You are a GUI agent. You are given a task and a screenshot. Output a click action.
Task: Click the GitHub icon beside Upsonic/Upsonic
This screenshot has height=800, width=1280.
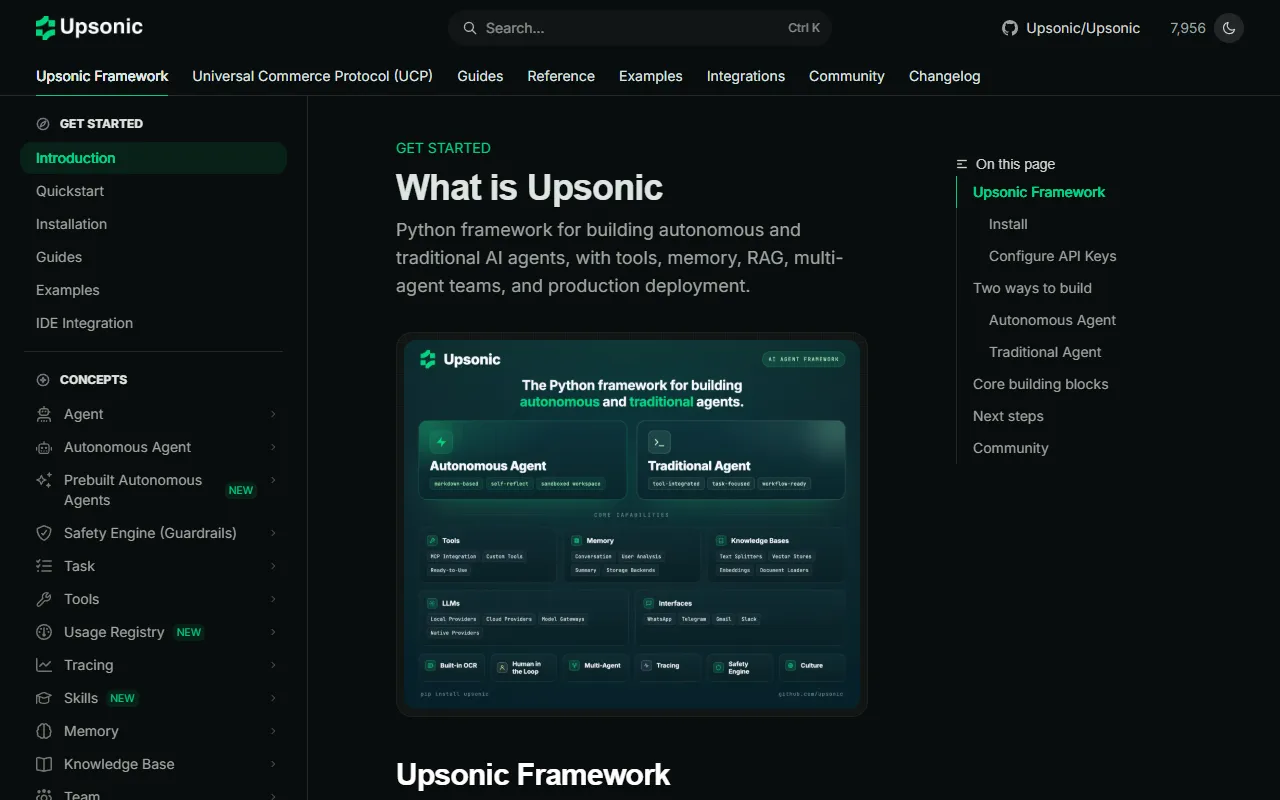(1010, 28)
